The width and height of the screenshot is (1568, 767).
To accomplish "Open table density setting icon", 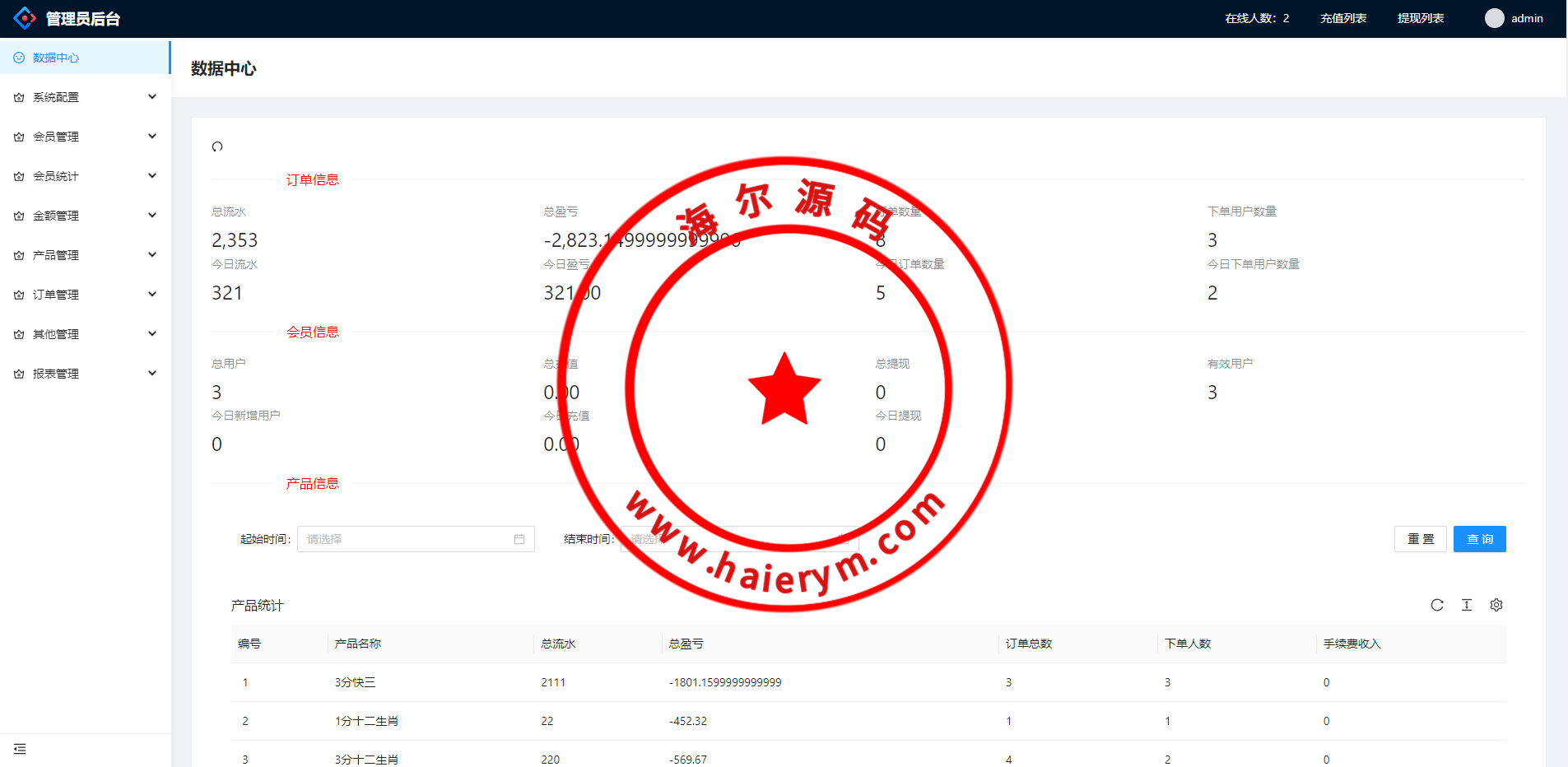I will click(x=1466, y=605).
